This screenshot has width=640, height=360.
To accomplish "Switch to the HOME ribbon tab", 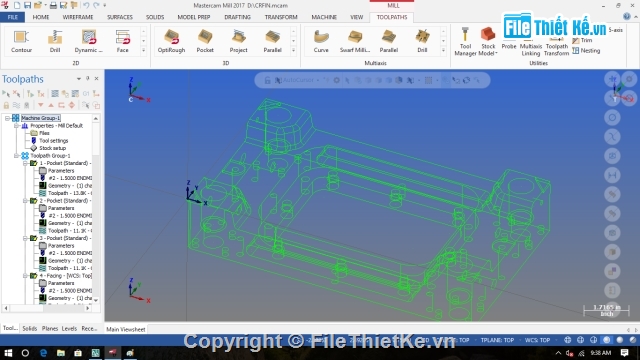I will point(41,17).
